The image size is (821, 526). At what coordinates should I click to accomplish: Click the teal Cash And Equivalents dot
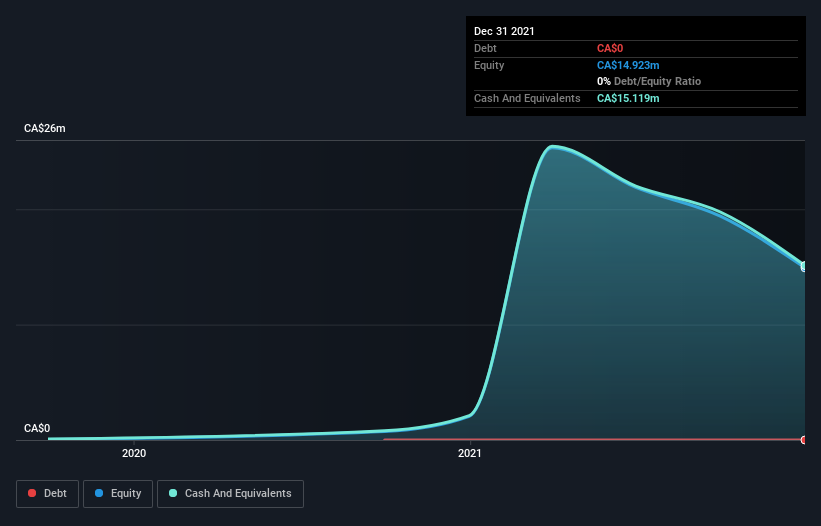(173, 493)
